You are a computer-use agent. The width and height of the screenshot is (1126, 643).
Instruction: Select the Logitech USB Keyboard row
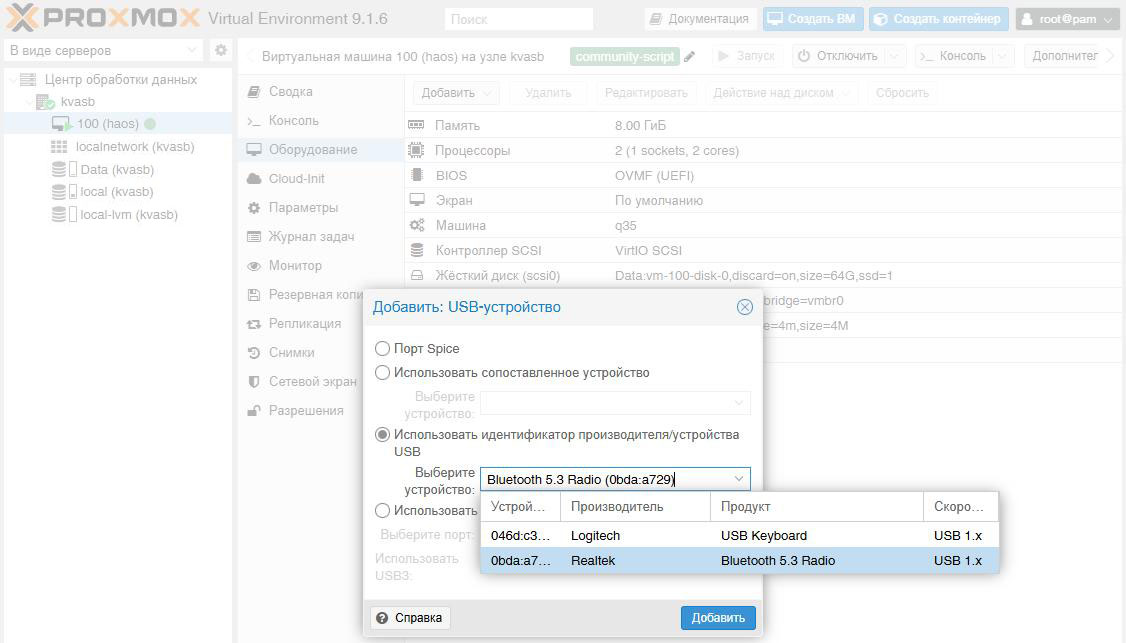click(740, 536)
